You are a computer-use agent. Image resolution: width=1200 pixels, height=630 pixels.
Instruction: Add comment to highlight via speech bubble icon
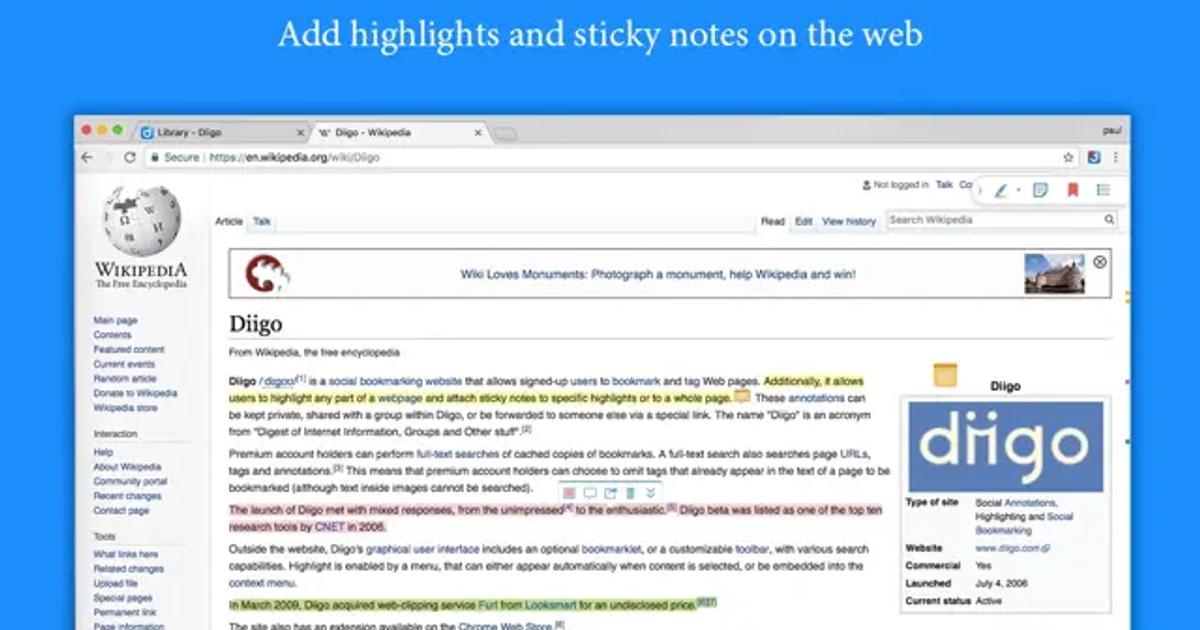click(x=590, y=493)
